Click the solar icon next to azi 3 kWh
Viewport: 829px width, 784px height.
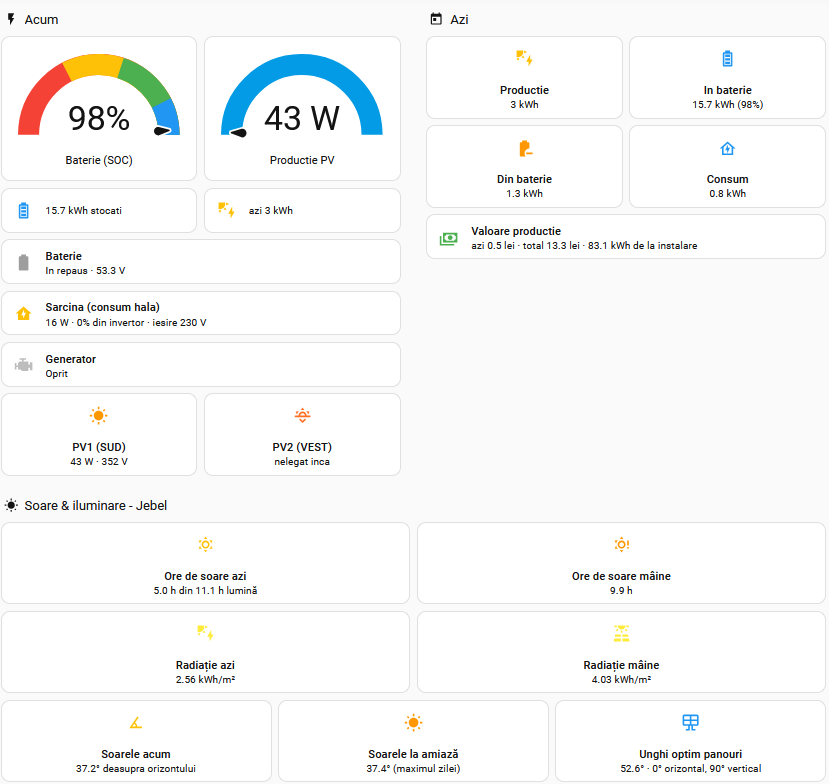[226, 210]
